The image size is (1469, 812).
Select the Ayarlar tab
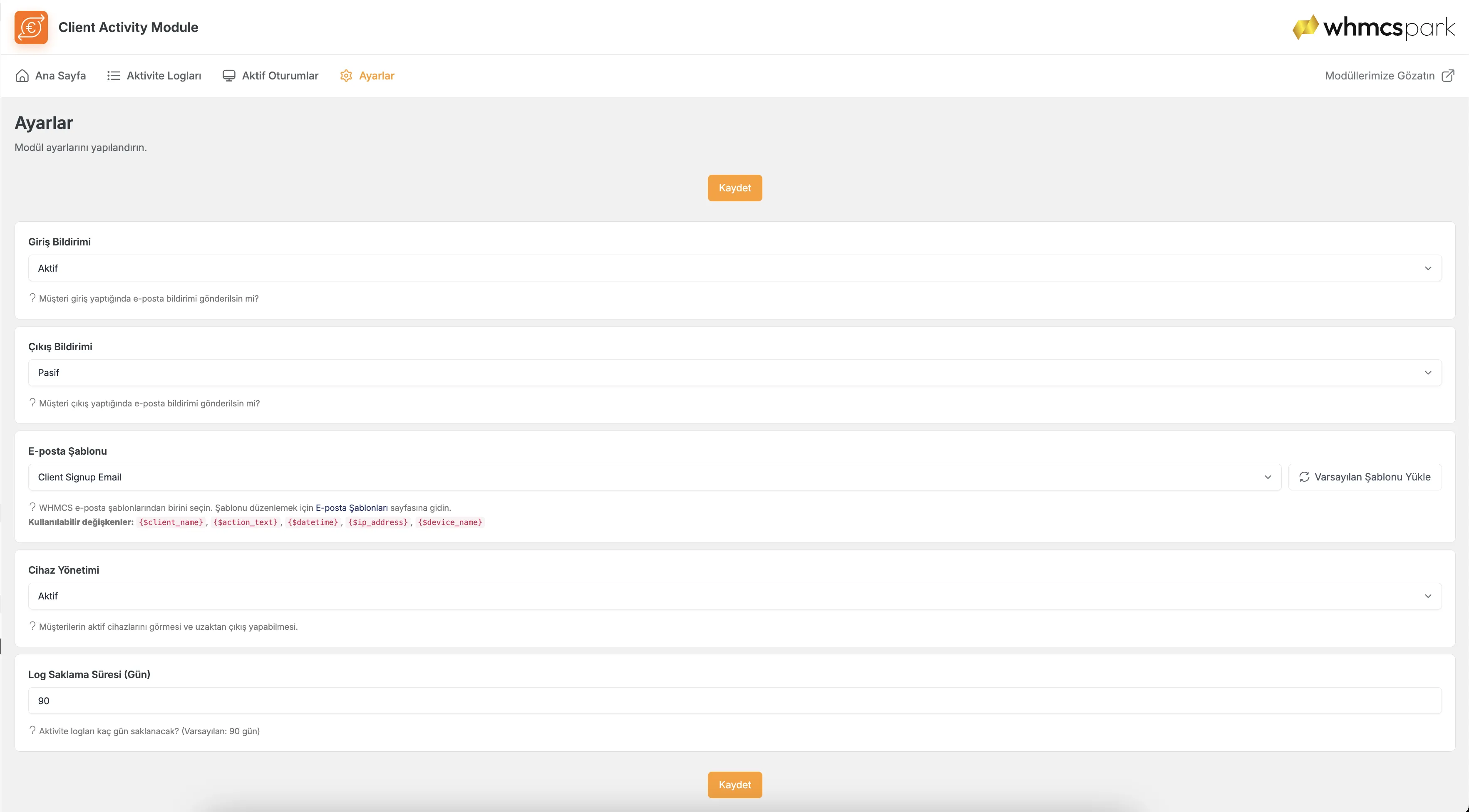[367, 76]
